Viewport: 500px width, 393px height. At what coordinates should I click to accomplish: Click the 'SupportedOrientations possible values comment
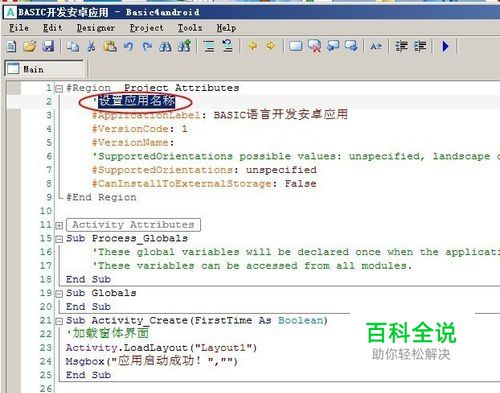pyautogui.click(x=296, y=156)
